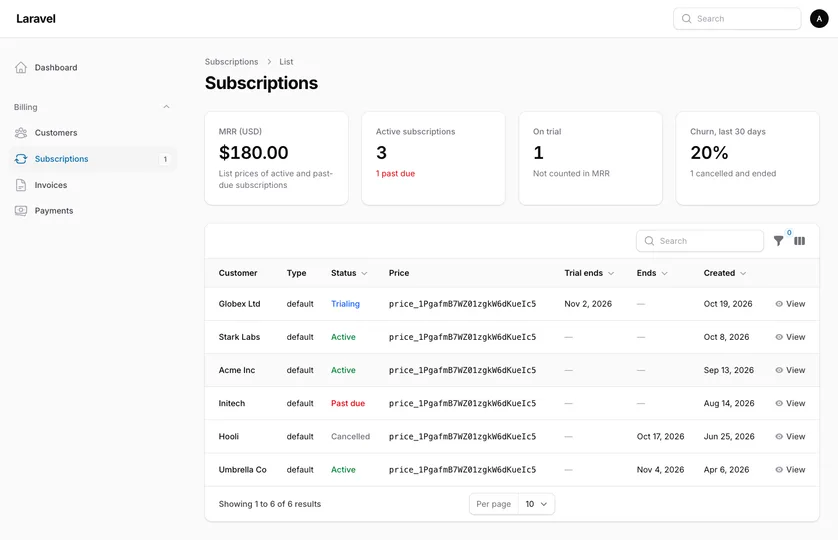Click the Active subscriptions stat card
This screenshot has height=540, width=838.
point(433,158)
